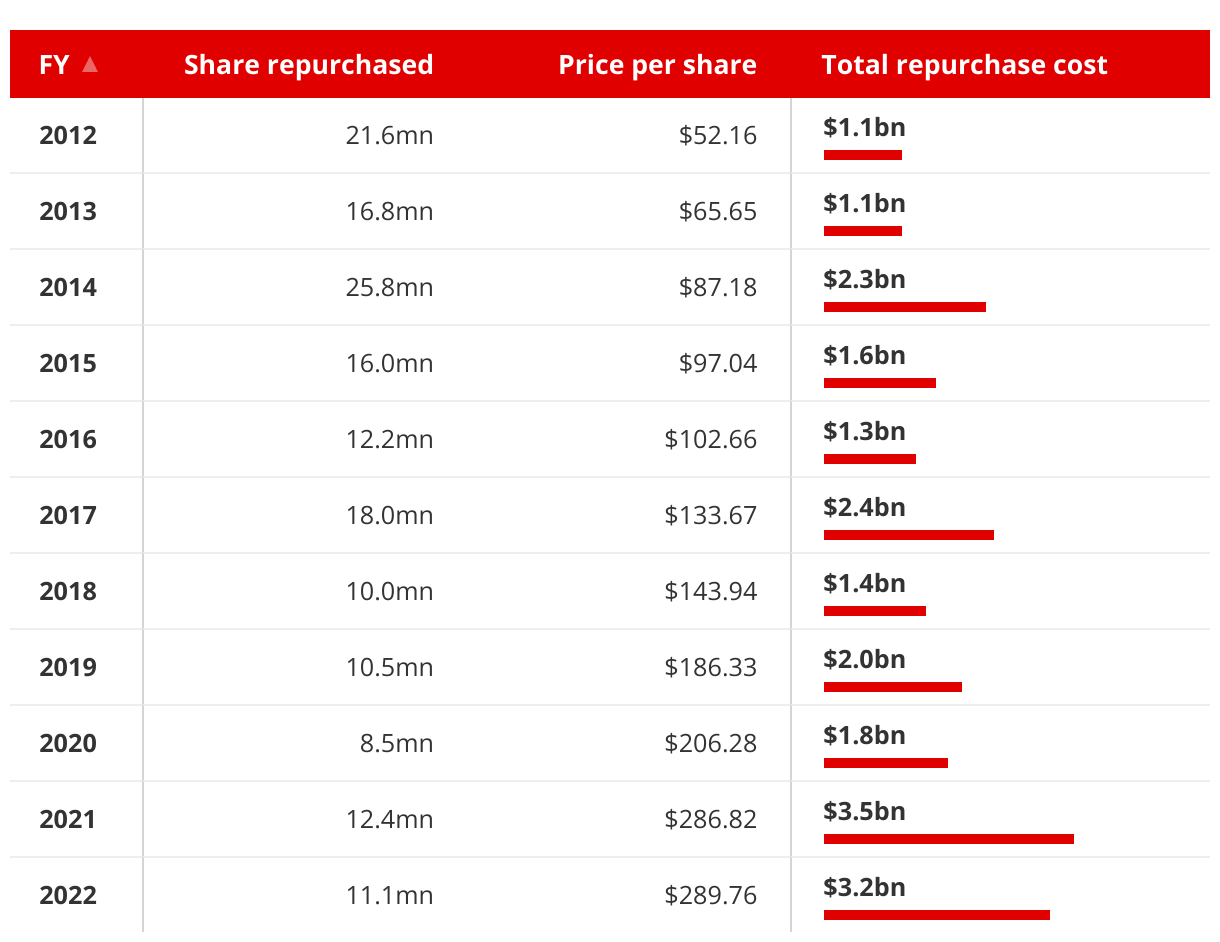Select the 2020 fiscal year row label
Image resolution: width=1220 pixels, height=942 pixels.
point(68,743)
